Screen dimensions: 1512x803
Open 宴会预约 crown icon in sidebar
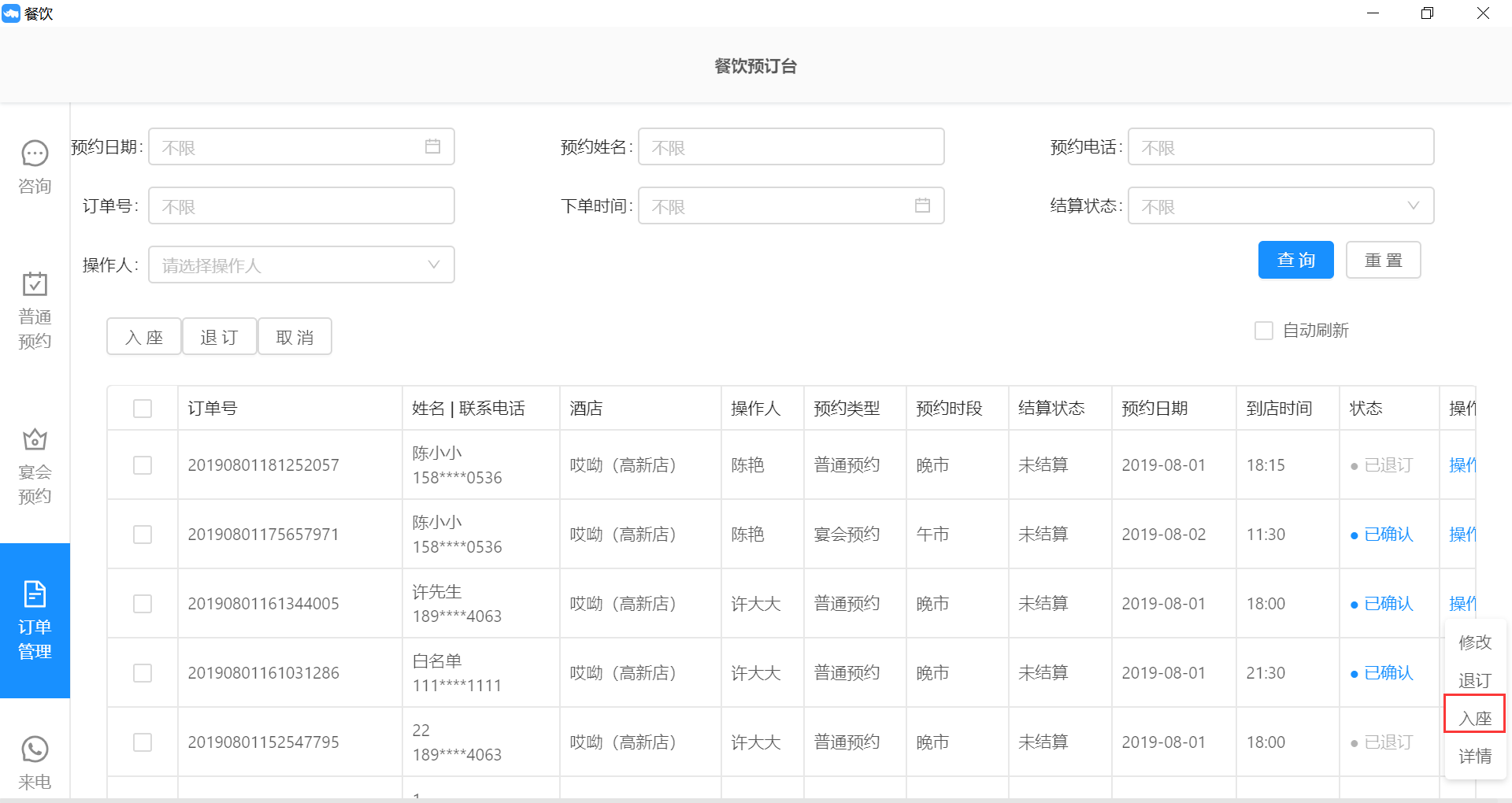35,439
